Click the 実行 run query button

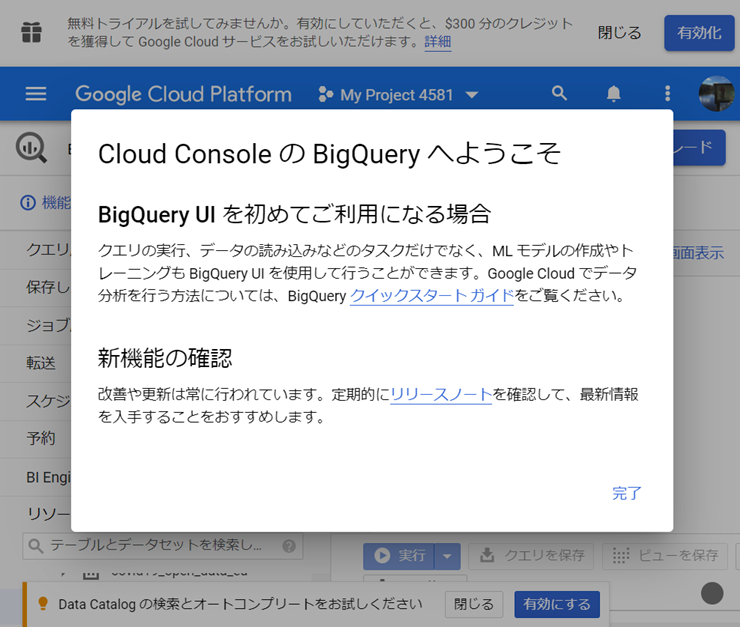pyautogui.click(x=399, y=556)
